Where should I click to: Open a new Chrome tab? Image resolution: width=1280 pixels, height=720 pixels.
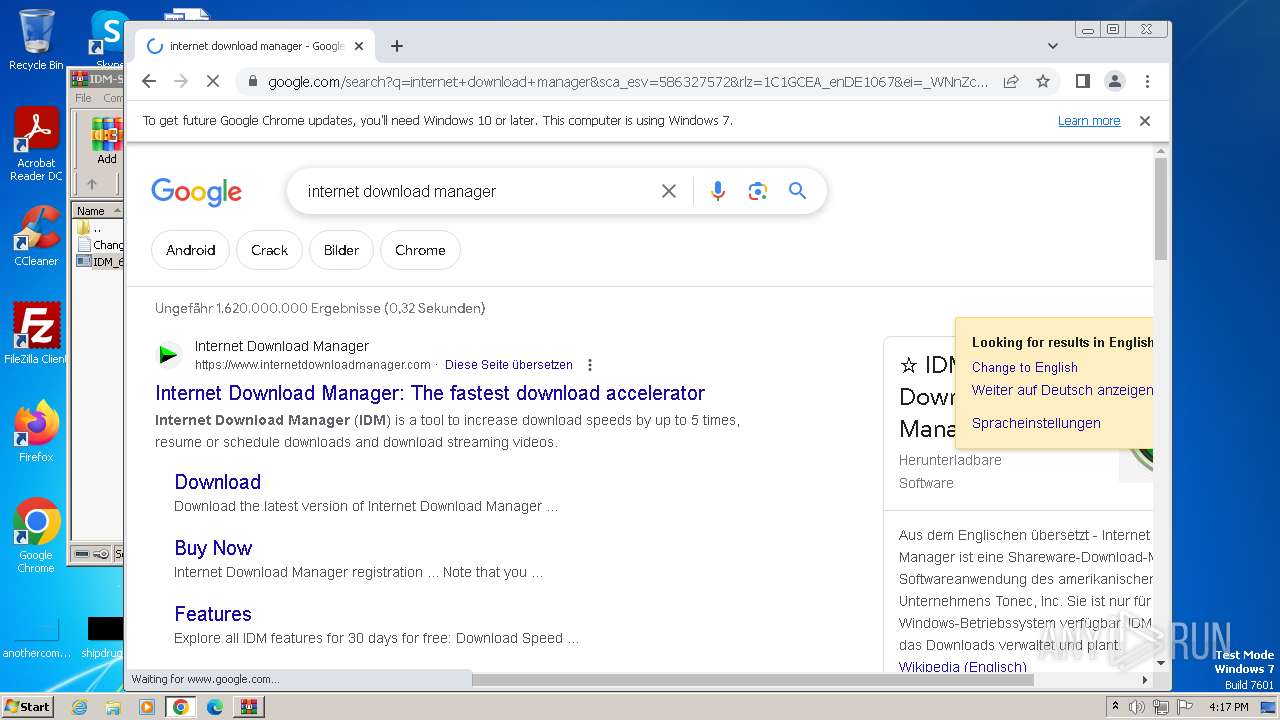[x=397, y=46]
